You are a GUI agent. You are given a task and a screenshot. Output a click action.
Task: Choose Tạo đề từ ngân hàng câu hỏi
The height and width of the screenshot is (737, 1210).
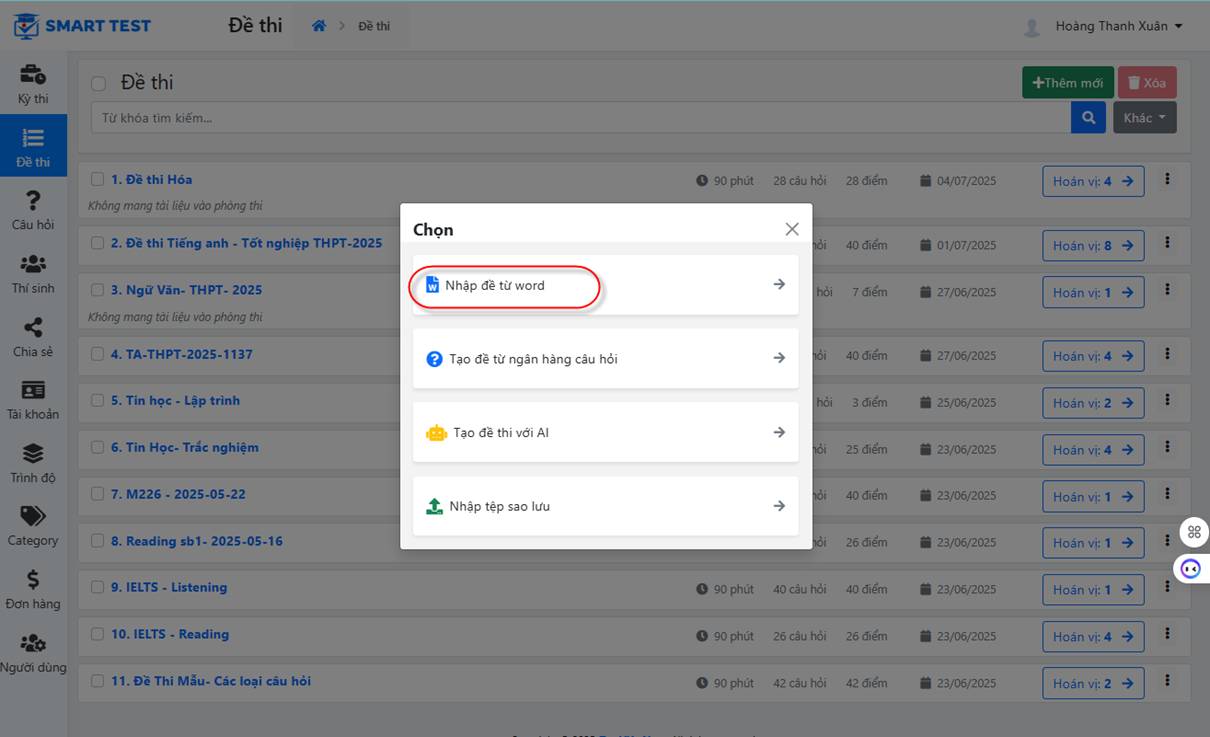[x=606, y=358]
